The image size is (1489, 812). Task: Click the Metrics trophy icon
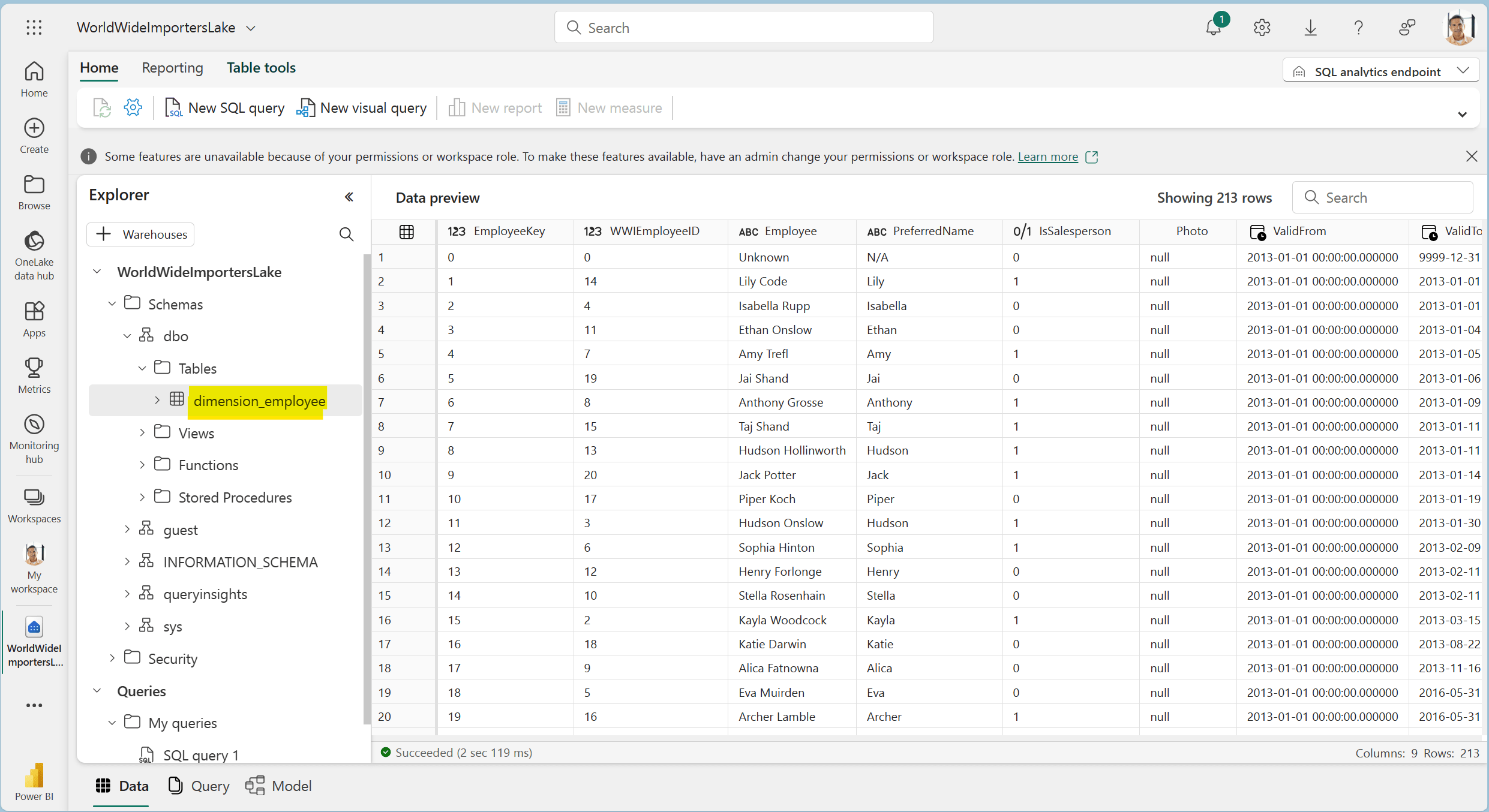point(34,368)
